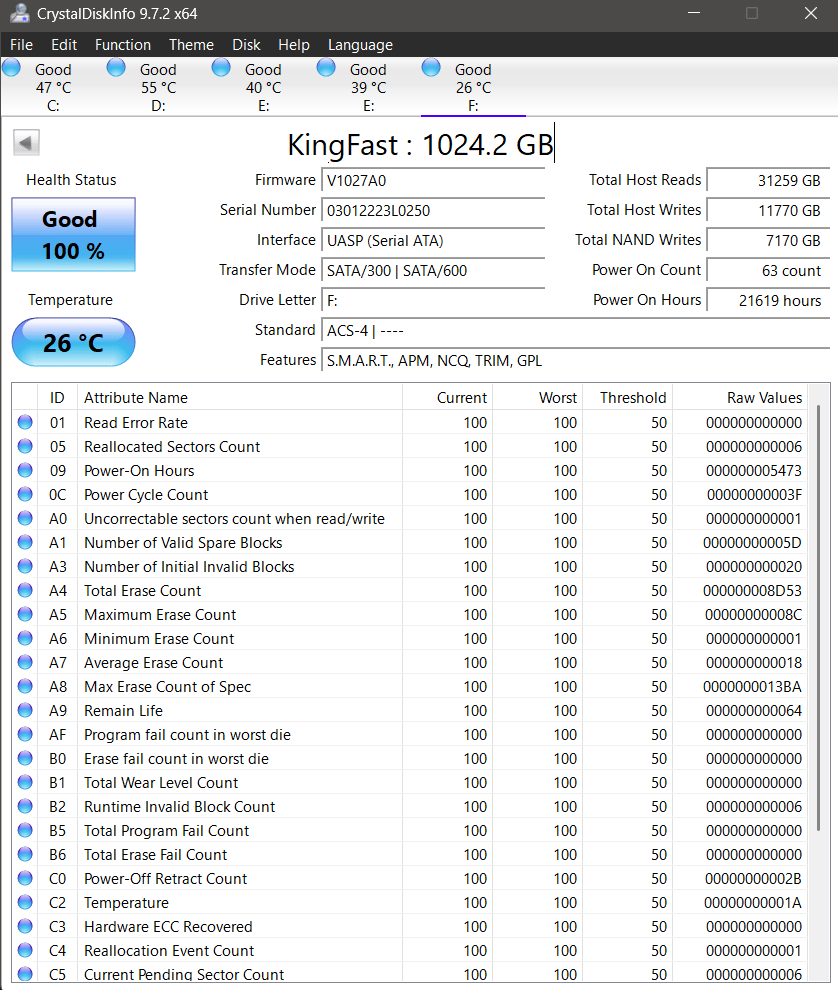The height and width of the screenshot is (990, 838).
Task: Click the Good 100 % health status button
Action: [73, 234]
